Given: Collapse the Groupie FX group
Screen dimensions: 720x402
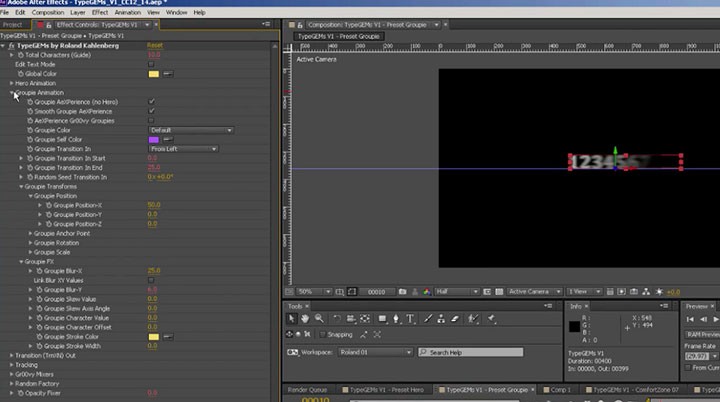Looking at the screenshot, I should coord(21,261).
